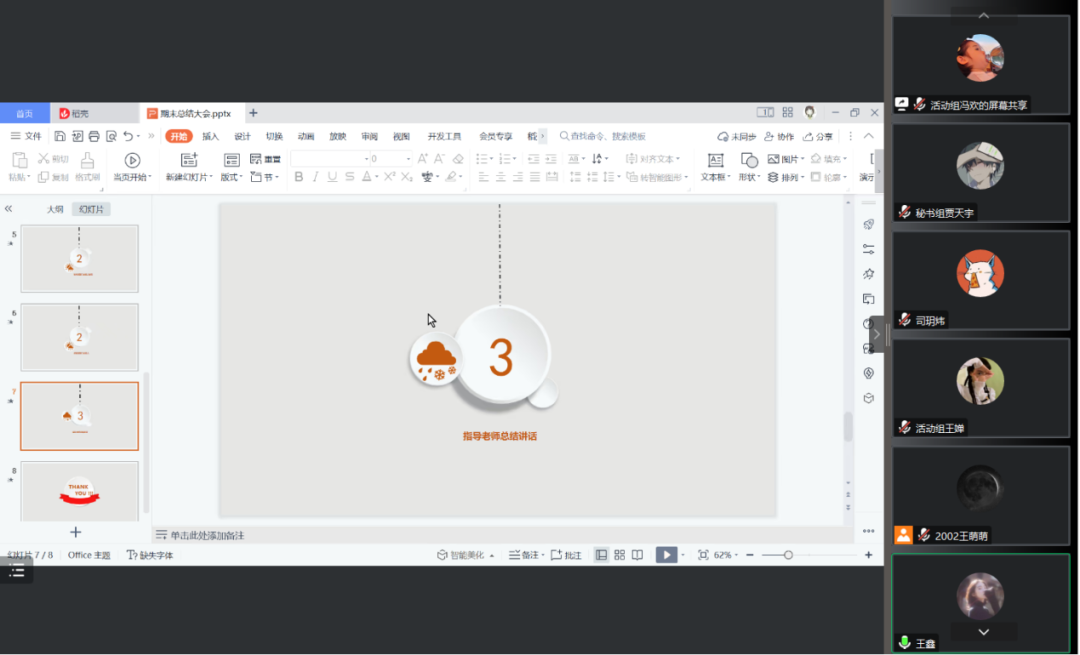Open the 插入 ribbon tab
Image resolution: width=1080 pixels, height=655 pixels.
pos(210,136)
